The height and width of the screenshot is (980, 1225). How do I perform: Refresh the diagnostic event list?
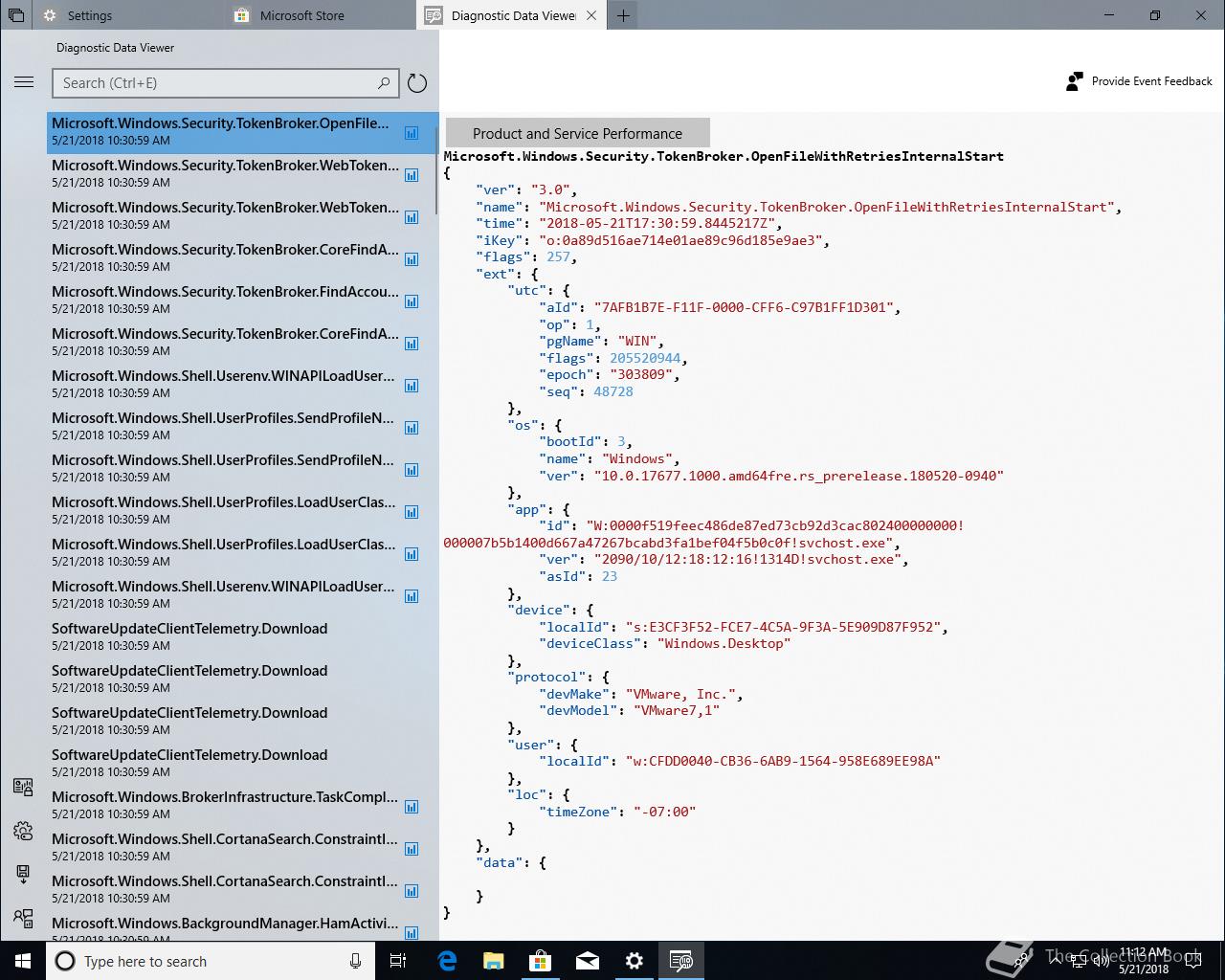coord(417,83)
